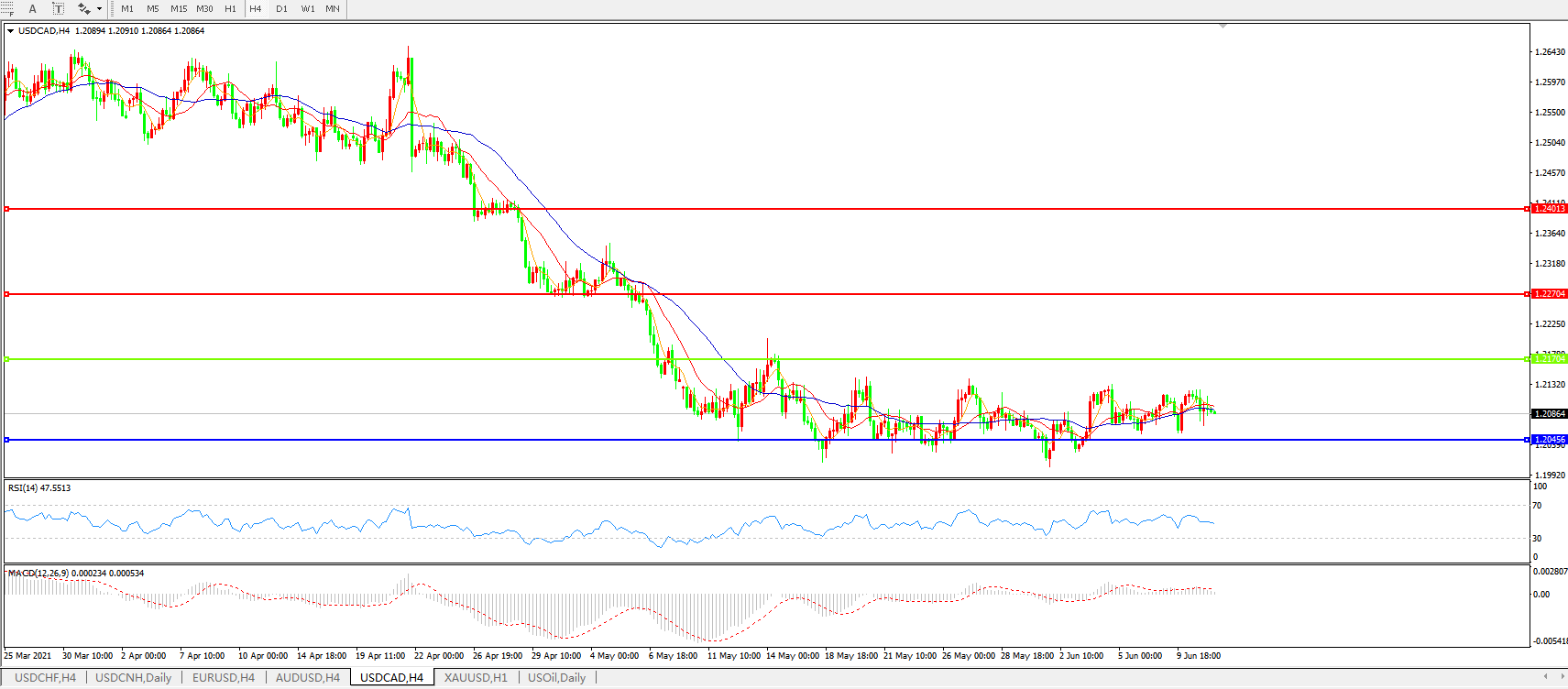Switch chart to M1 timeframe
This screenshot has width=1568, height=689.
tap(127, 9)
